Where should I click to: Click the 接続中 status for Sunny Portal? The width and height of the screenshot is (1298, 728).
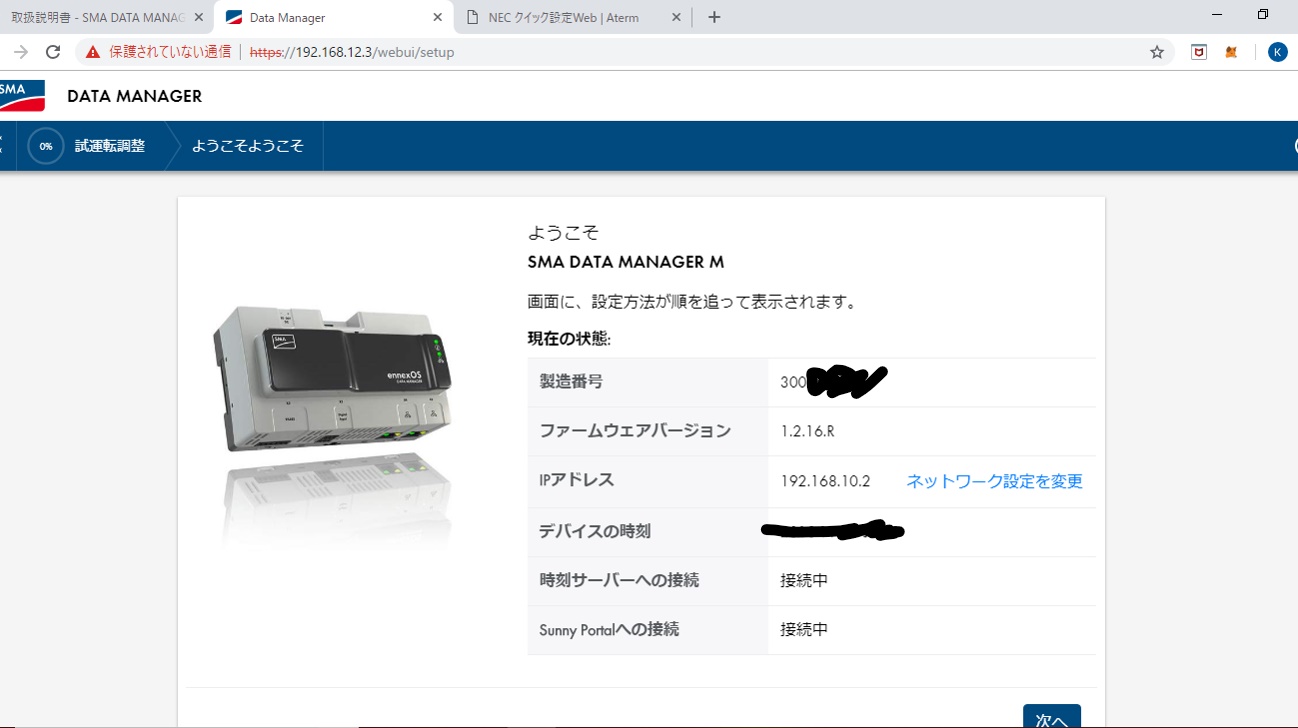[x=804, y=629]
